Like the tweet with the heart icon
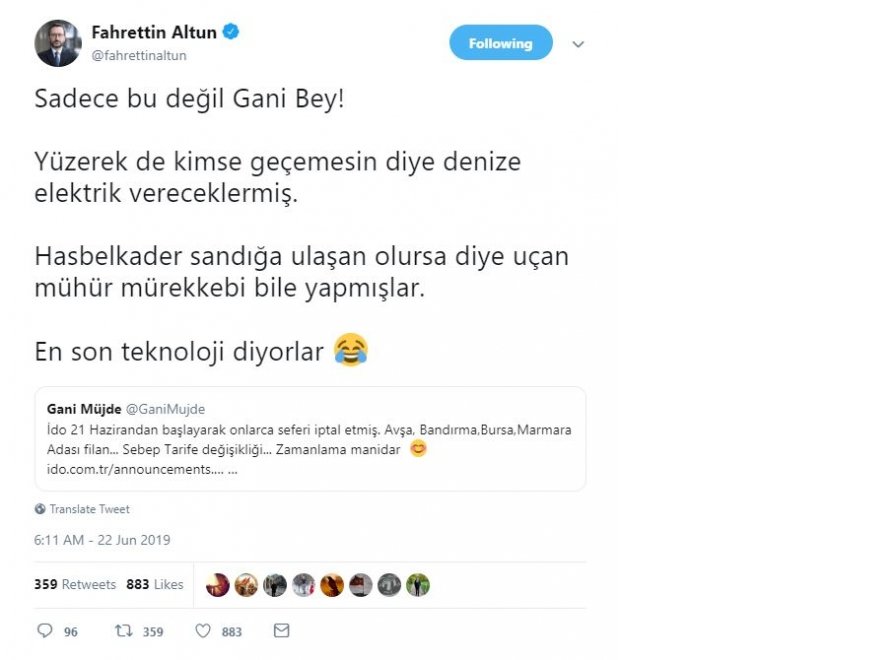The width and height of the screenshot is (880, 660). click(x=203, y=631)
